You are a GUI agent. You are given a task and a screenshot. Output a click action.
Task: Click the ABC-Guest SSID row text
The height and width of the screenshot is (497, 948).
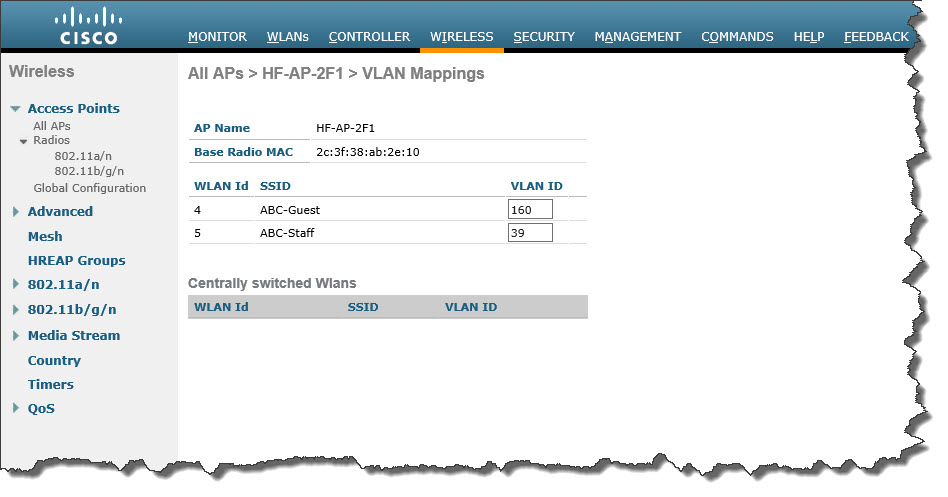(x=290, y=210)
